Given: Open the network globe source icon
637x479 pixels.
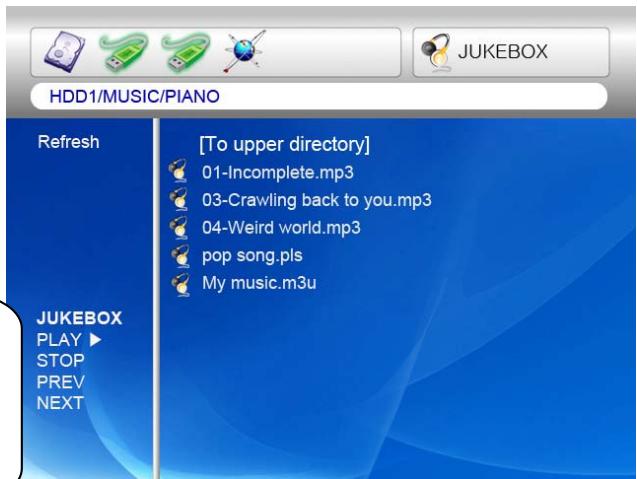Looking at the screenshot, I should tap(245, 52).
